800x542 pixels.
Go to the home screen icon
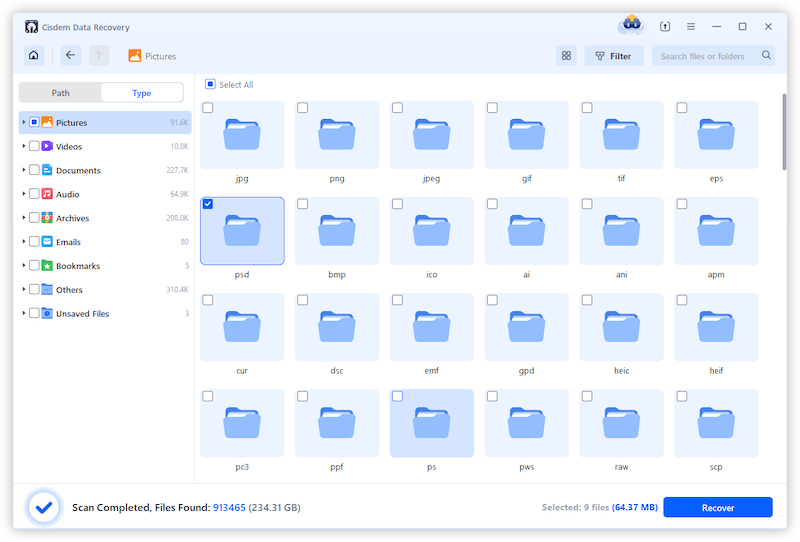[34, 56]
